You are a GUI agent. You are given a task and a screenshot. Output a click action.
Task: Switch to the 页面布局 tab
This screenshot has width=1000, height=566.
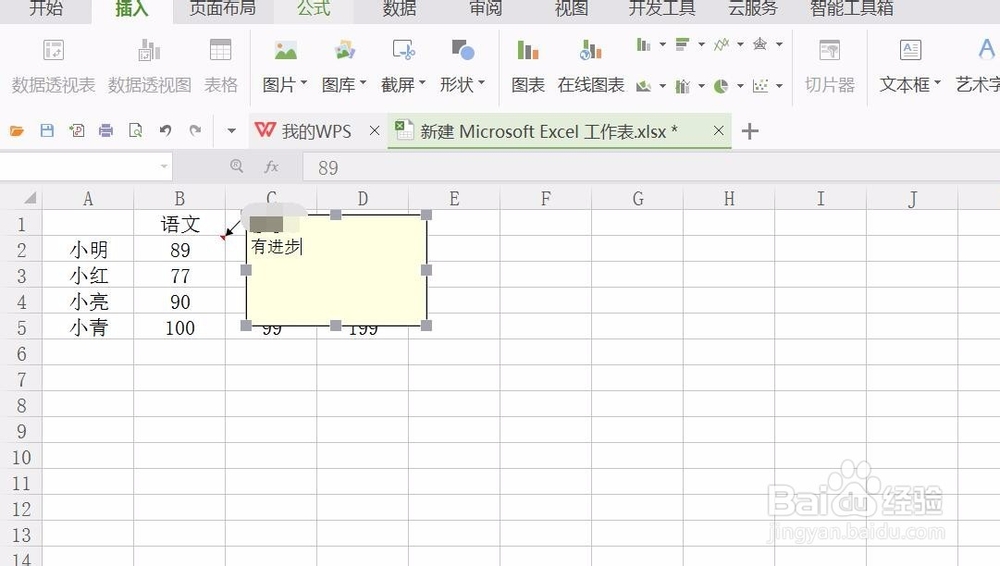coord(223,8)
